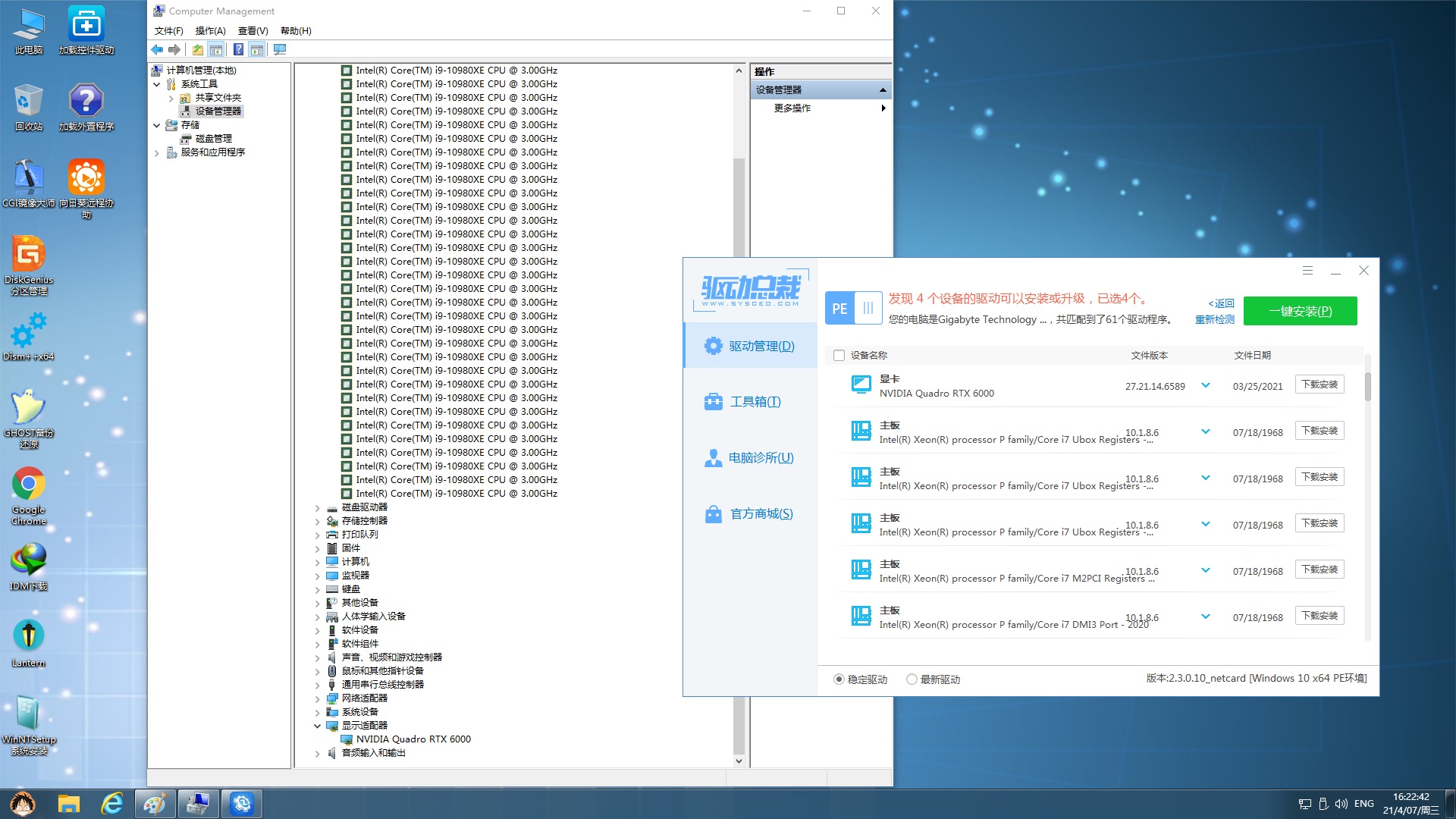The height and width of the screenshot is (819, 1456).
Task: Expand the 服务和应用程序 tree node
Action: pyautogui.click(x=157, y=152)
